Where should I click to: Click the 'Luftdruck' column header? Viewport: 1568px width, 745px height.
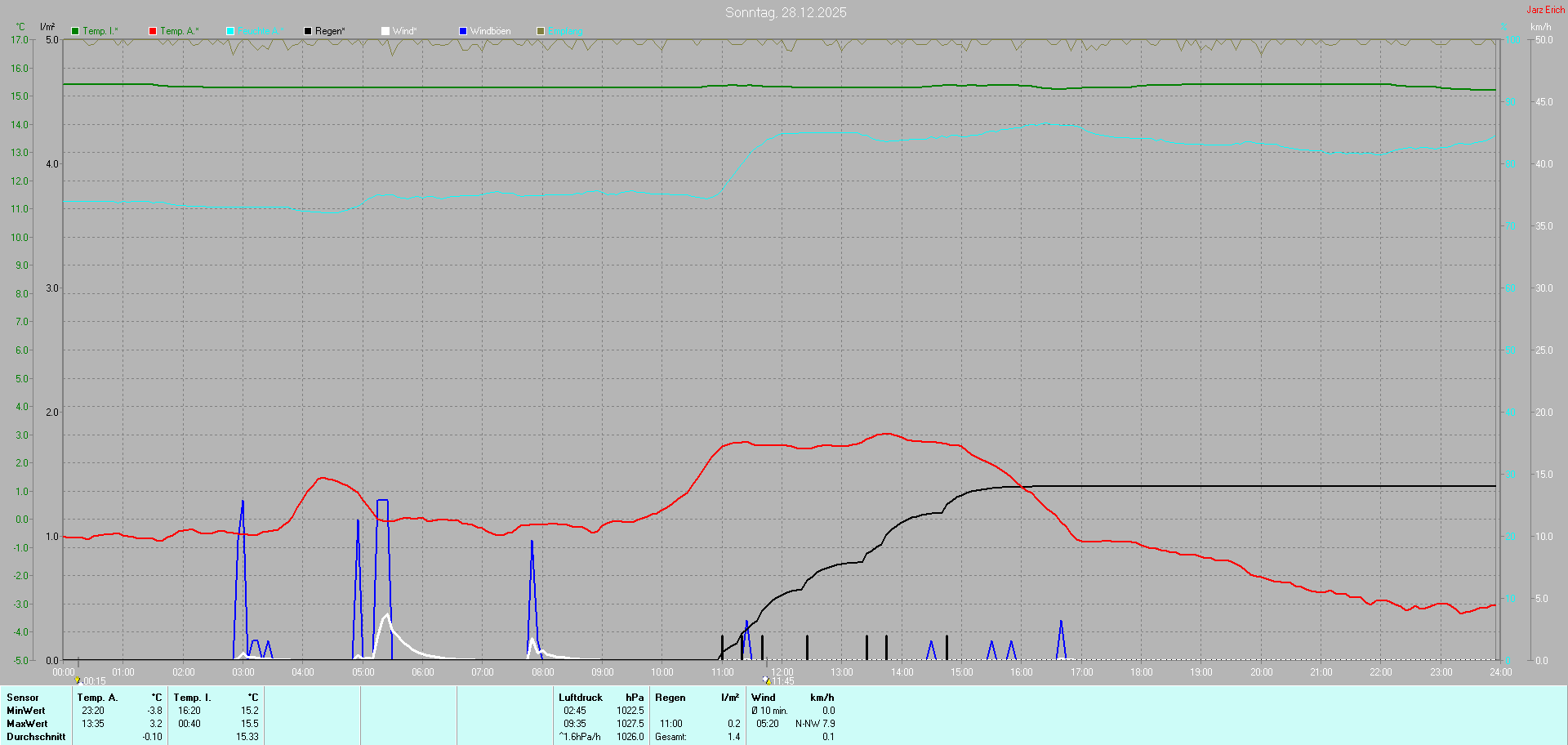pos(581,698)
